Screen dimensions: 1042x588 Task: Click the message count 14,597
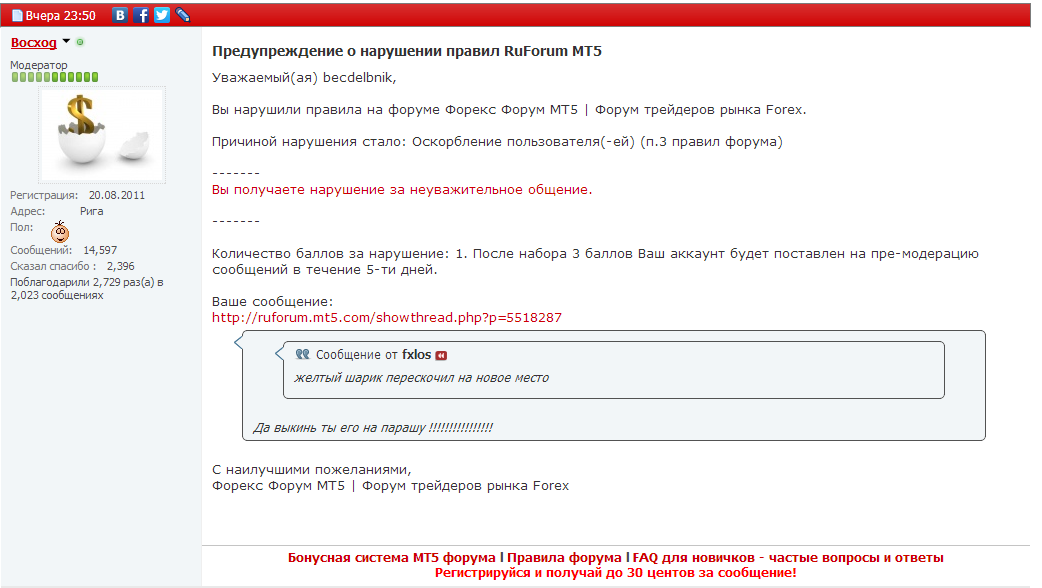(x=100, y=250)
